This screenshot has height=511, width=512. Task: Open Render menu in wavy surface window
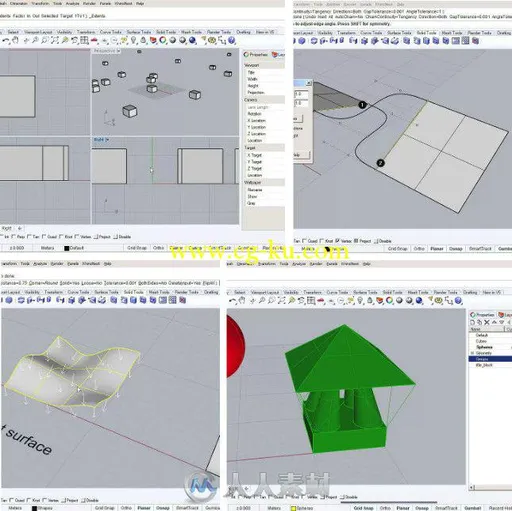point(57,264)
